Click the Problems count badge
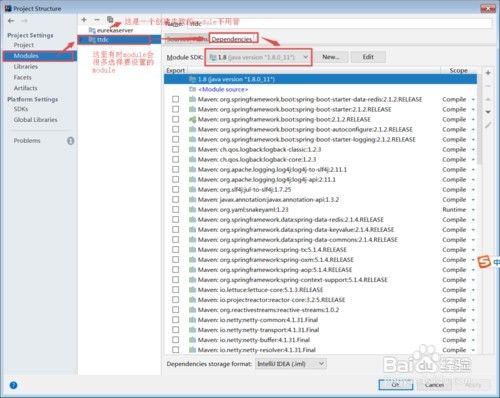The height and width of the screenshot is (398, 500). pyautogui.click(x=71, y=141)
